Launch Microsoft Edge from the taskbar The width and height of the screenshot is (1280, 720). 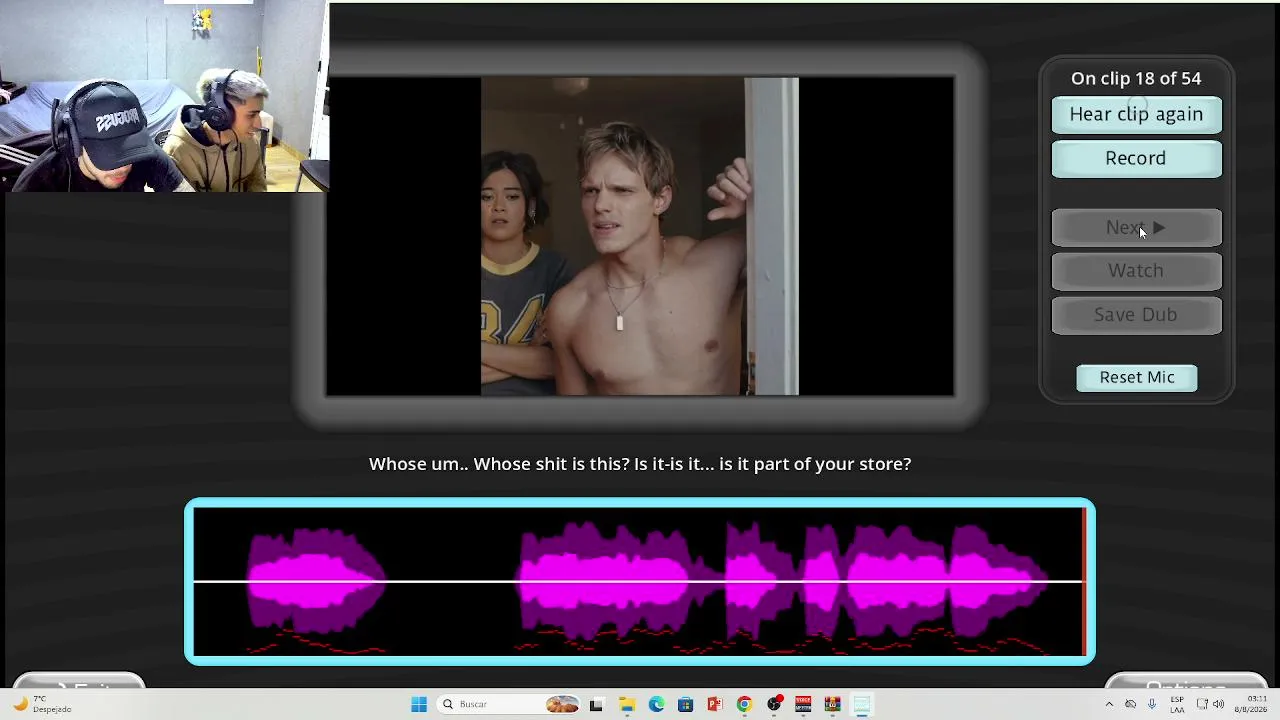(x=656, y=705)
